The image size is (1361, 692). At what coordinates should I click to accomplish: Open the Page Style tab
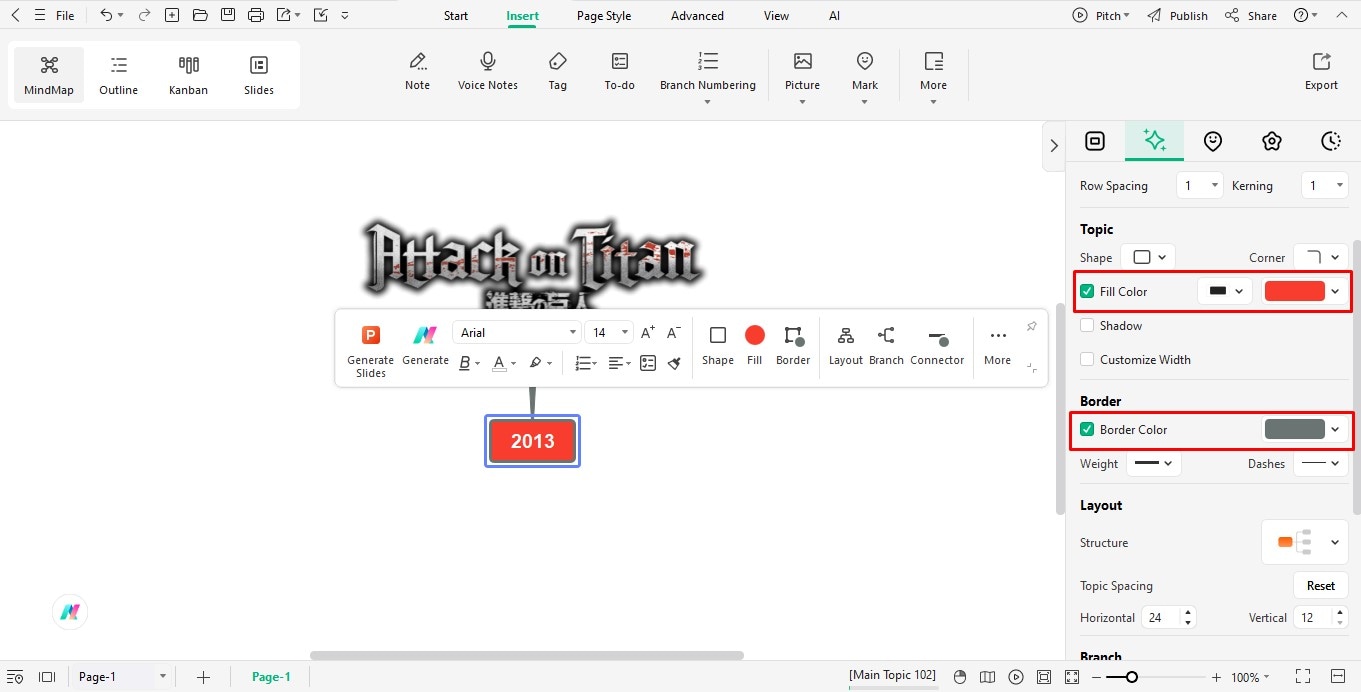pyautogui.click(x=604, y=16)
